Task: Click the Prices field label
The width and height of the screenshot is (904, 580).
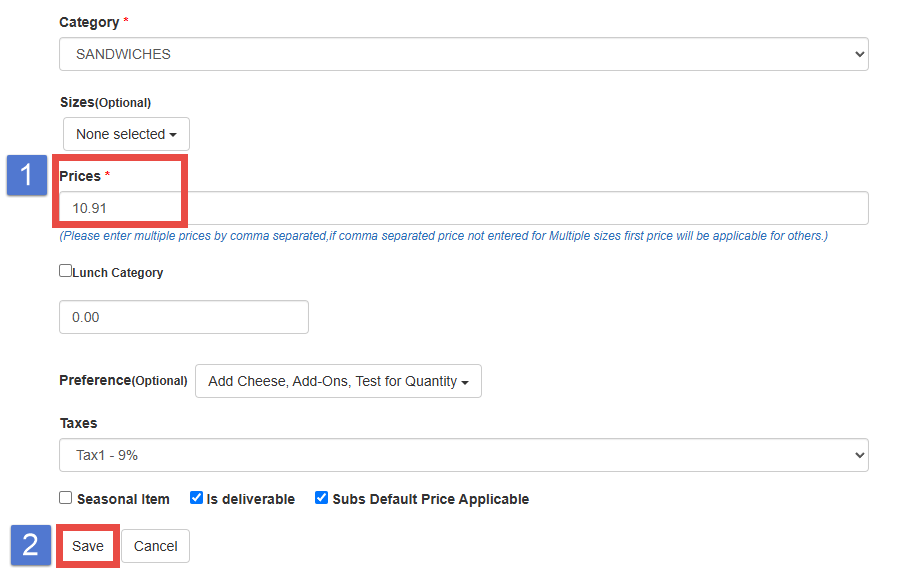Action: 80,176
